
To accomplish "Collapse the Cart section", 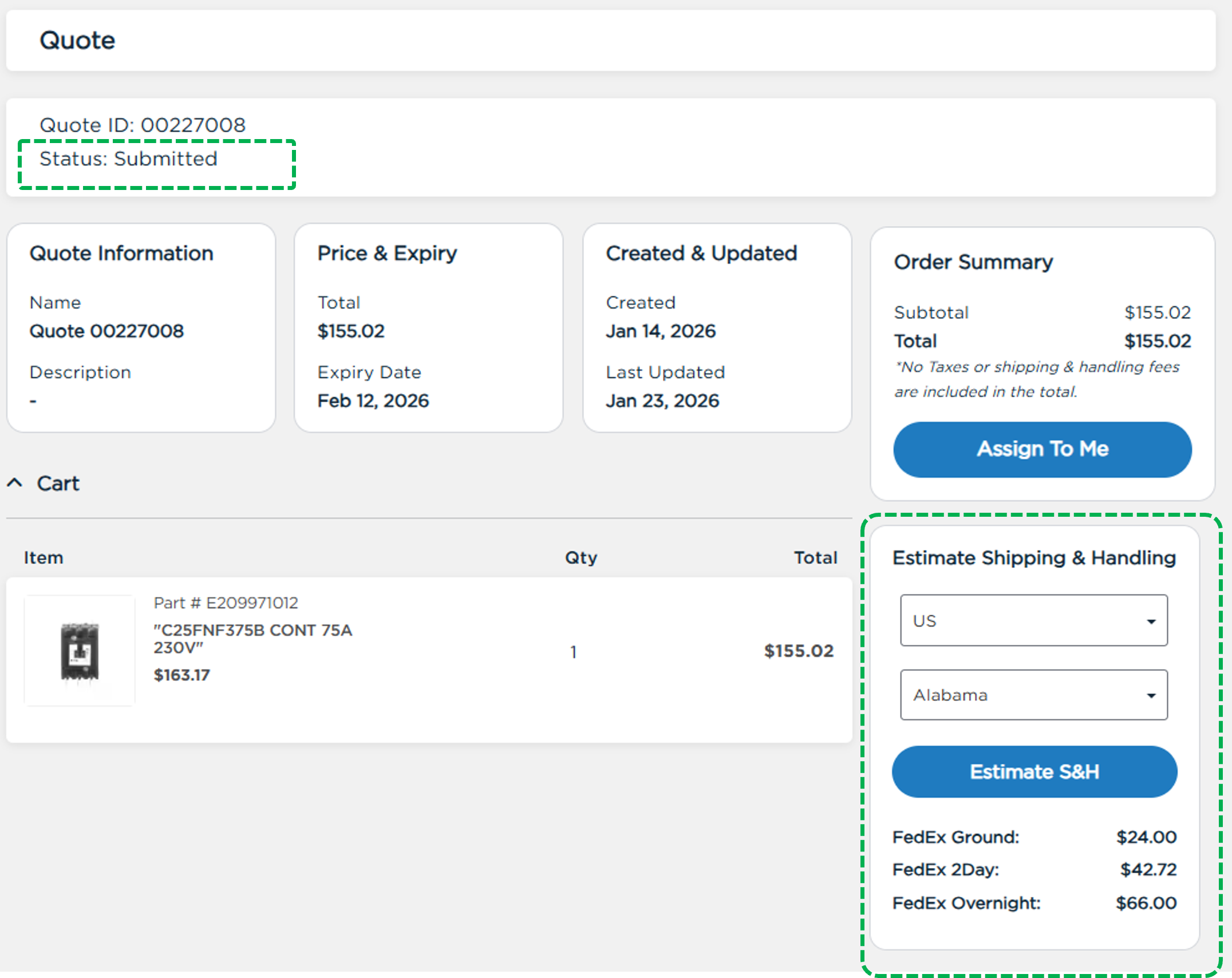I will click(15, 484).
